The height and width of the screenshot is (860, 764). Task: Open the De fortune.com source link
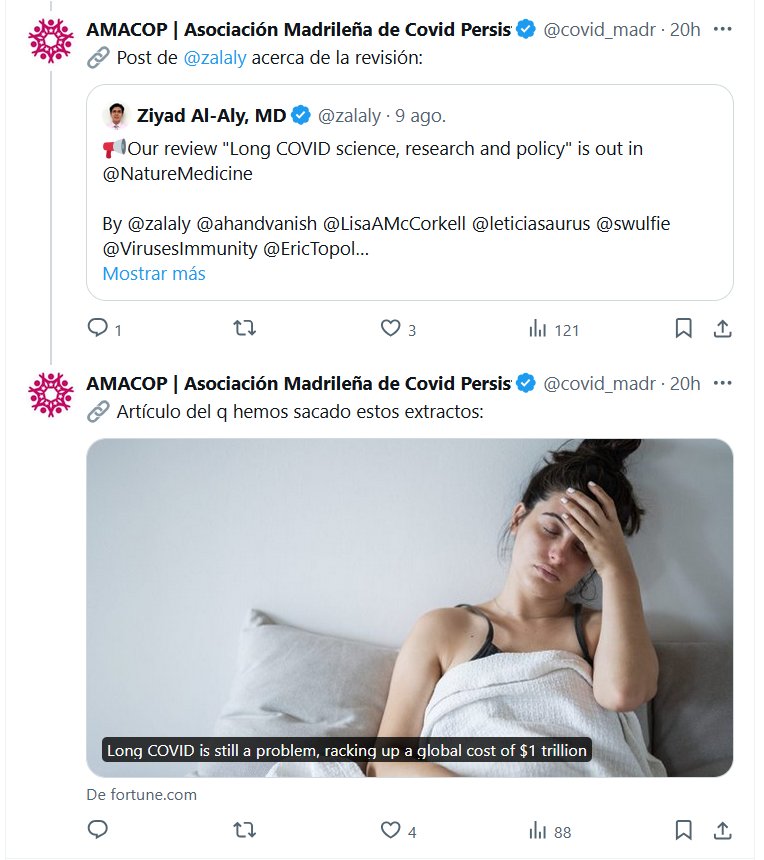click(142, 795)
